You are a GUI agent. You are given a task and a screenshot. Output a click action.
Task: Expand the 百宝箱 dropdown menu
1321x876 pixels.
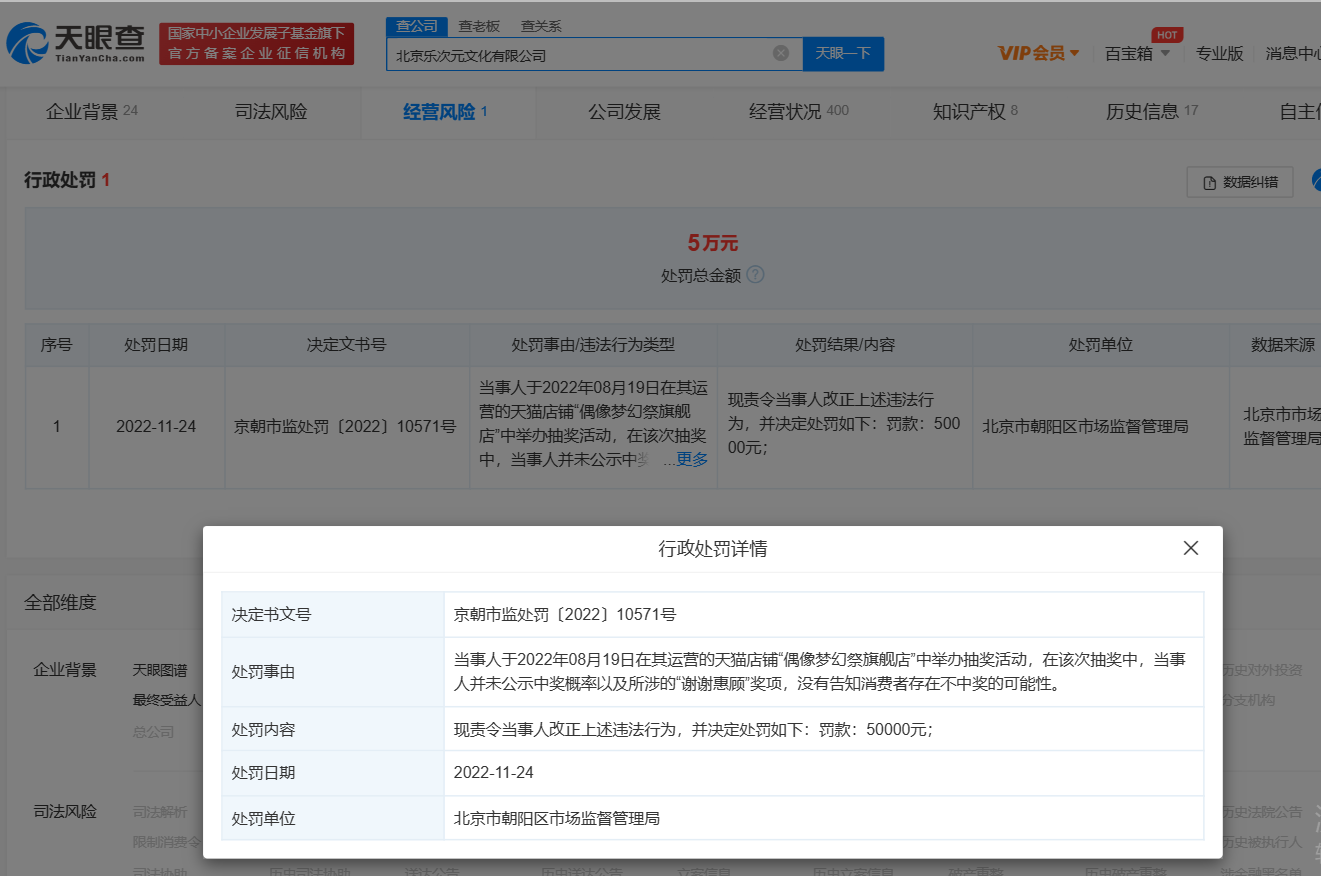pos(1137,54)
